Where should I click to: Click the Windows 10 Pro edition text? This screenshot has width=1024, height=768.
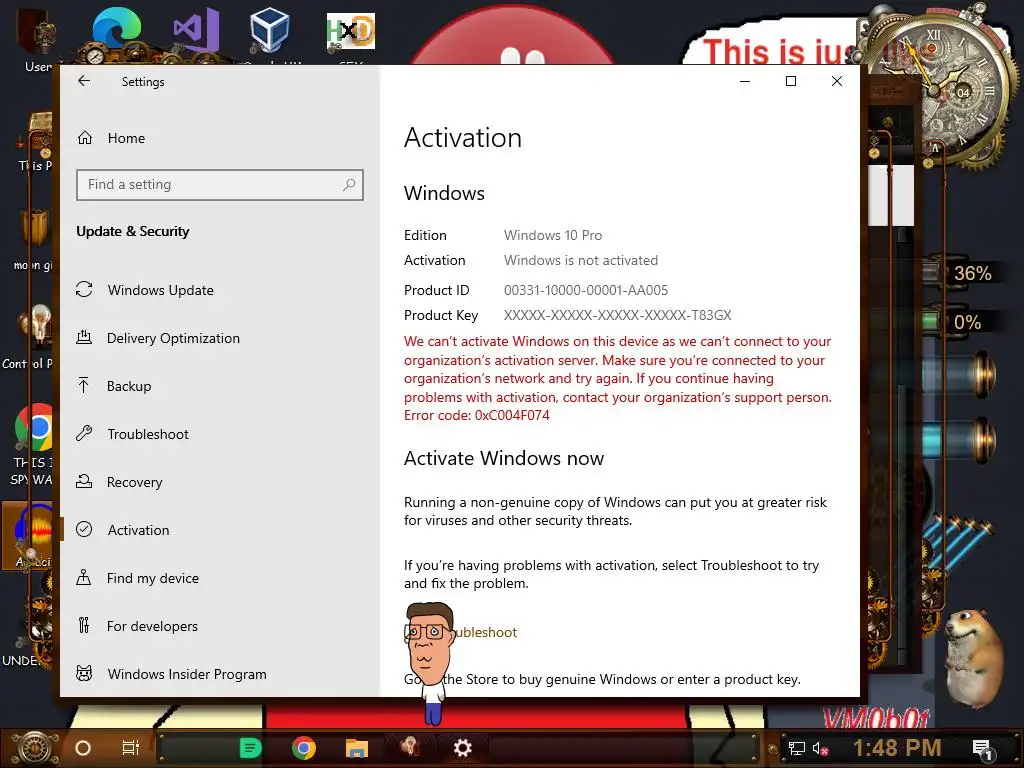click(552, 235)
